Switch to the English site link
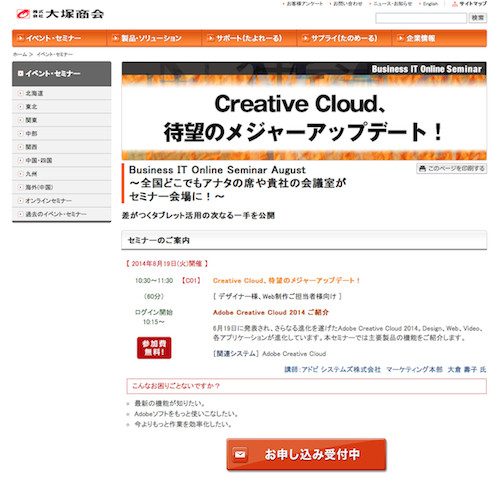The height and width of the screenshot is (477, 500). [430, 4]
